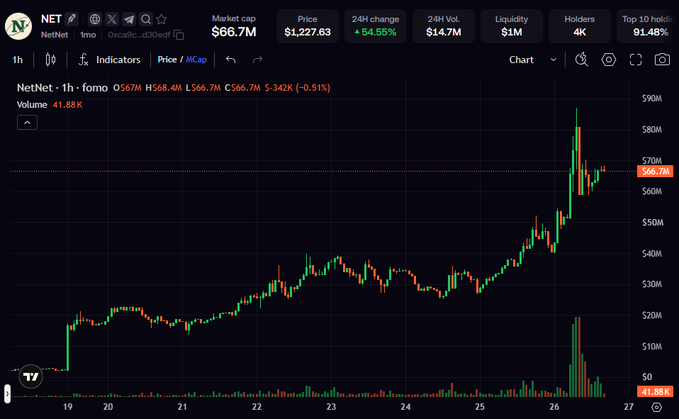Click the 24H Vol. $14.7M card
679x419 pixels.
point(443,26)
